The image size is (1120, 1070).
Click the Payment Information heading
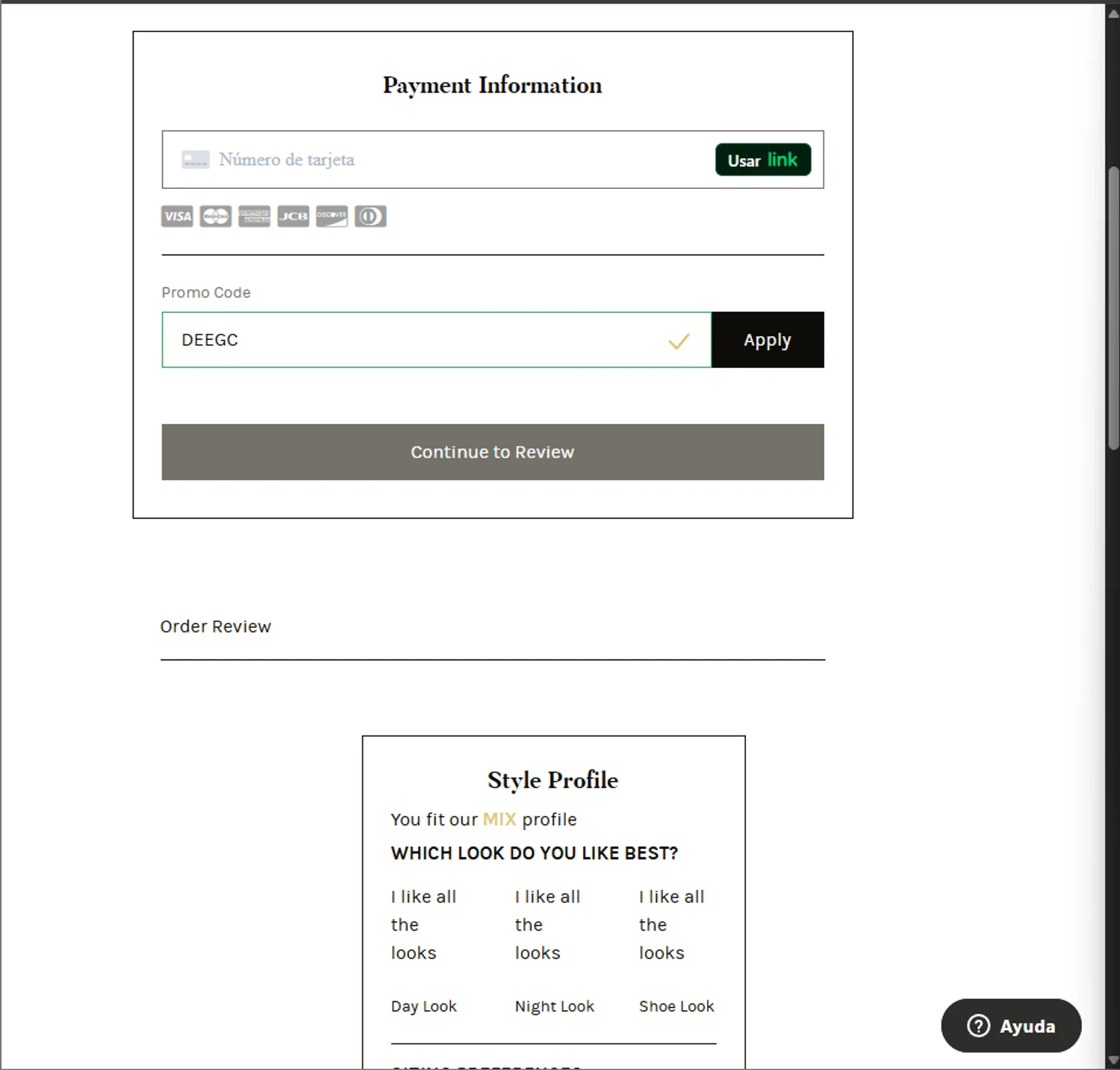coord(493,86)
